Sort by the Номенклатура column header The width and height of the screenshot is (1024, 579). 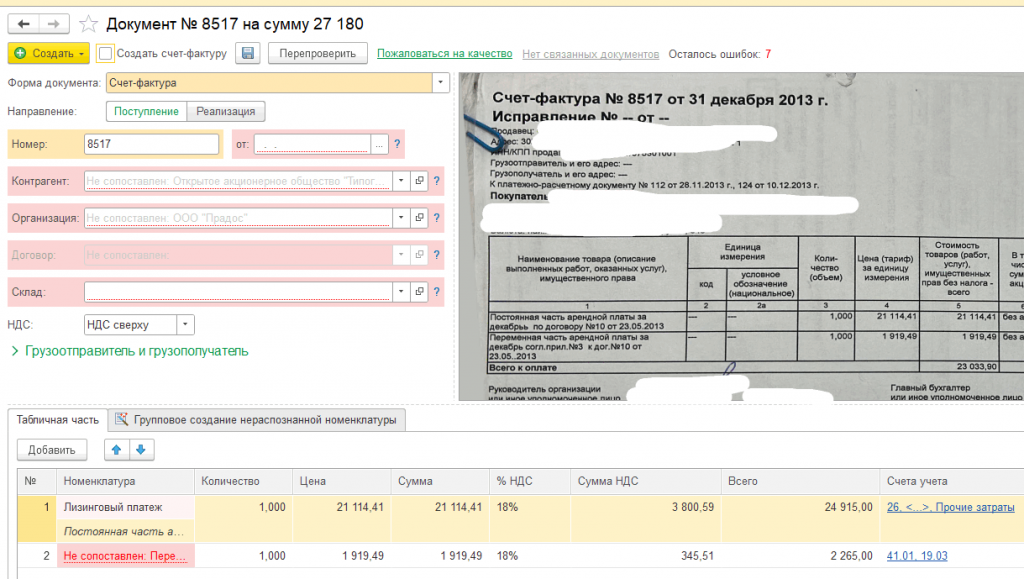125,481
